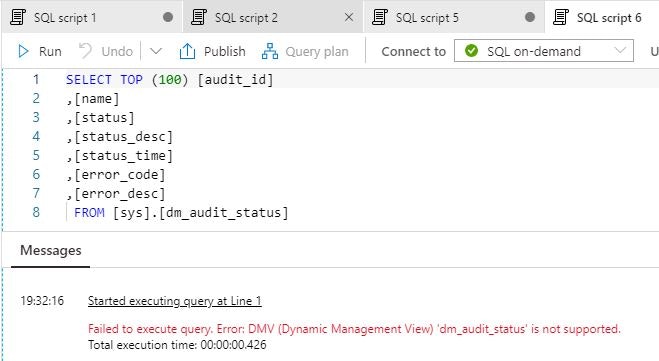The height and width of the screenshot is (361, 659).
Task: Switch to the SQL script 5 tab
Action: [454, 17]
